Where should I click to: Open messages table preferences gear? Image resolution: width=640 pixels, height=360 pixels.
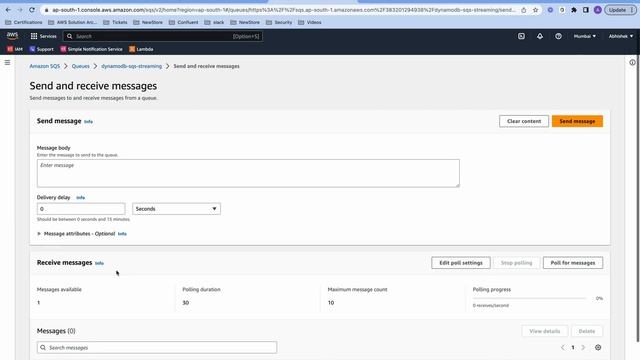598,347
